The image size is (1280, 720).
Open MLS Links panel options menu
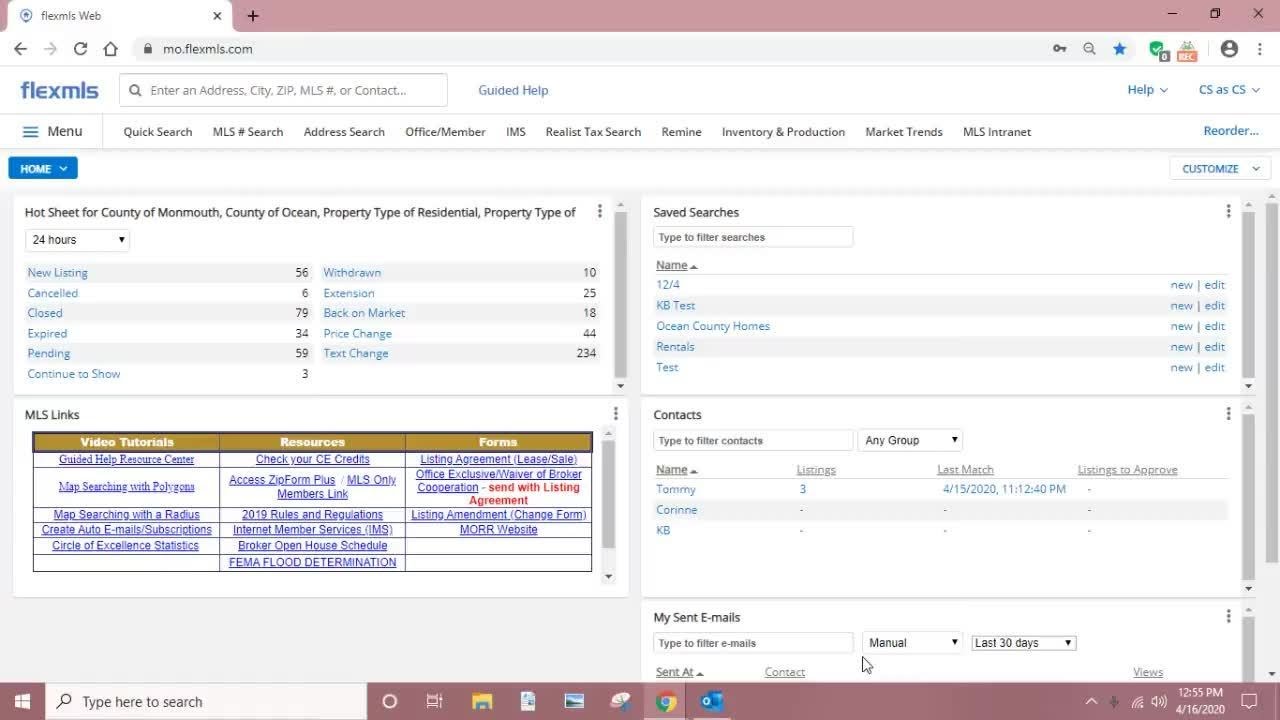point(615,414)
